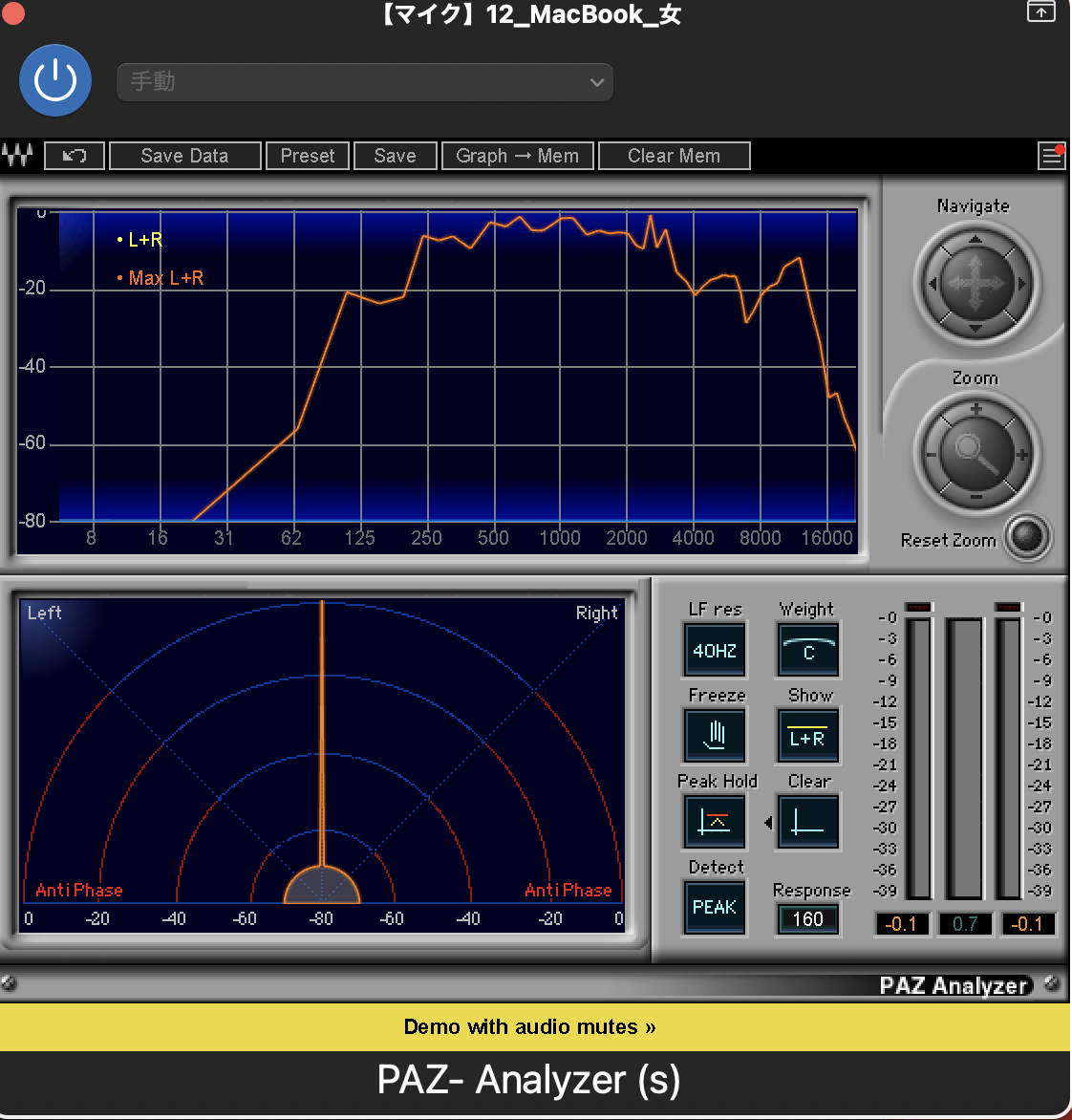Click the right meter clip indicator
The height and width of the screenshot is (1120, 1072).
coord(1009,607)
